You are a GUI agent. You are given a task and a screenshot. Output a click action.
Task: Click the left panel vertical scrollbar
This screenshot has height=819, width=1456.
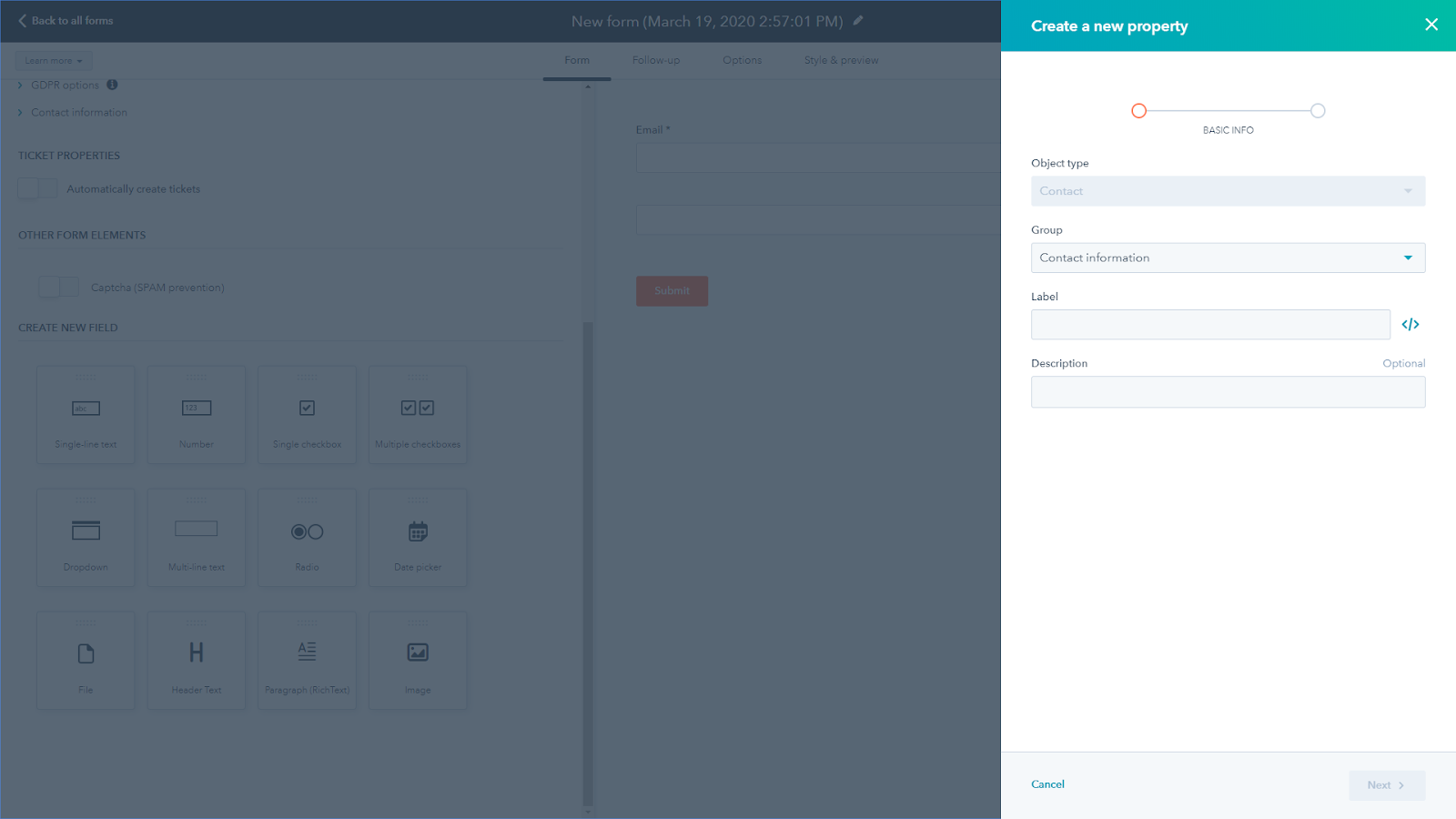click(x=588, y=564)
